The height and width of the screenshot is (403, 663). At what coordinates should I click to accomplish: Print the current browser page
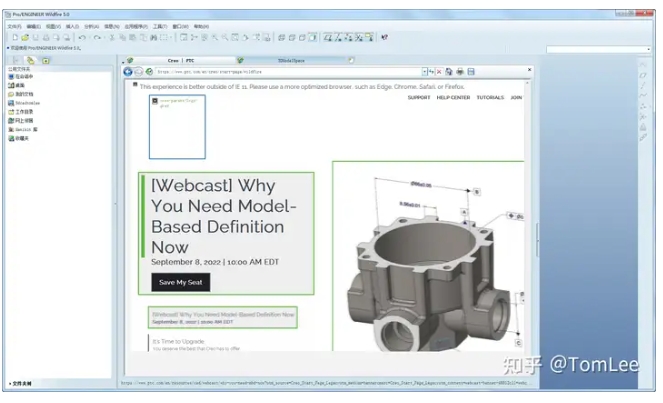(x=458, y=72)
